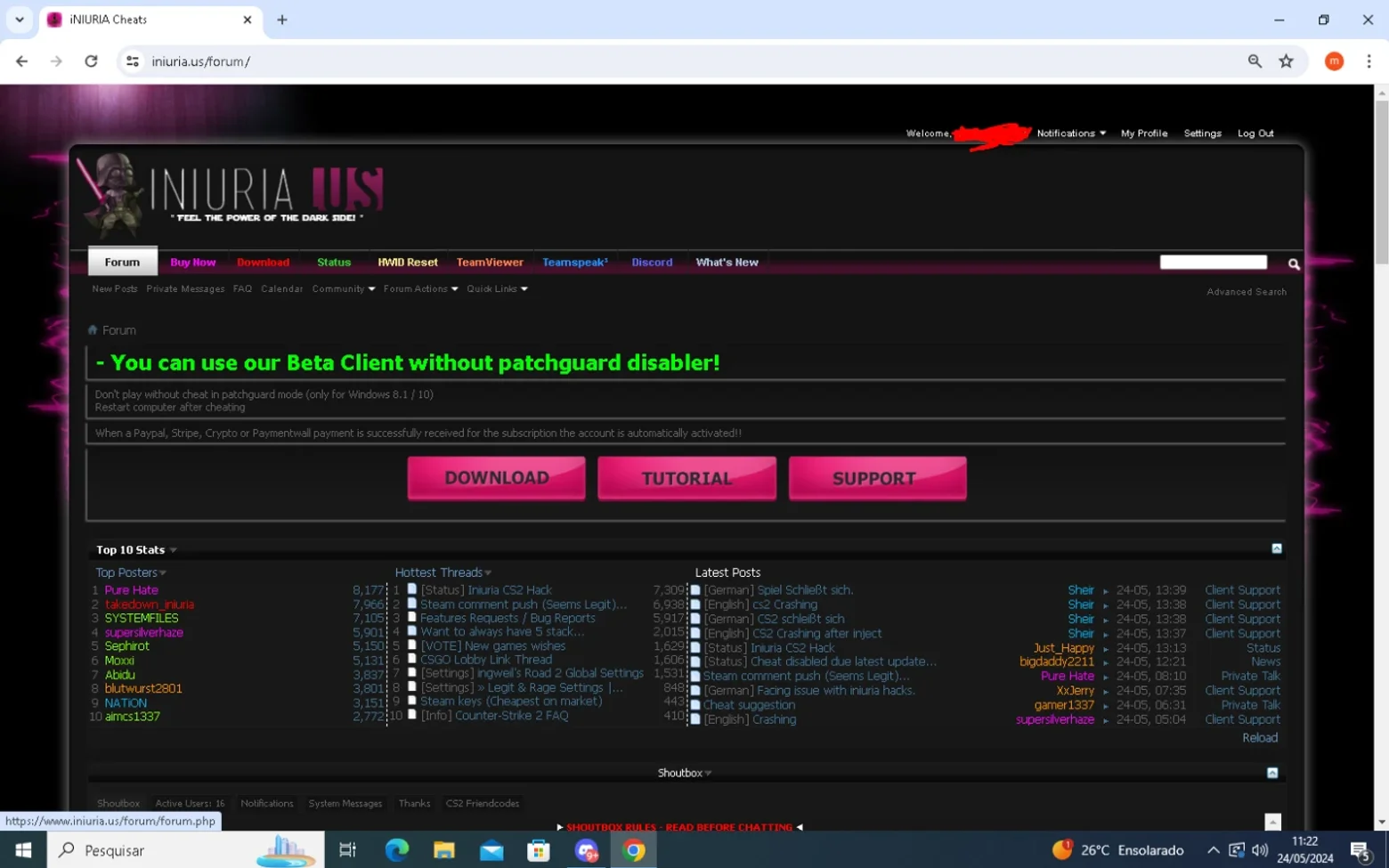The height and width of the screenshot is (868, 1389).
Task: Click the pink SUPPORT button
Action: coord(877,478)
